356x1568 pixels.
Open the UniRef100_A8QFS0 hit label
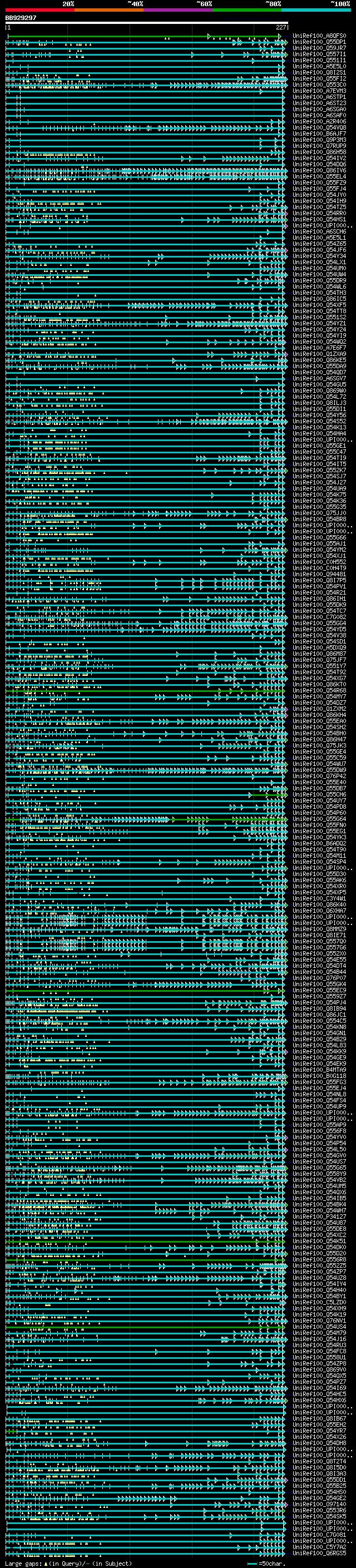pyautogui.click(x=319, y=36)
